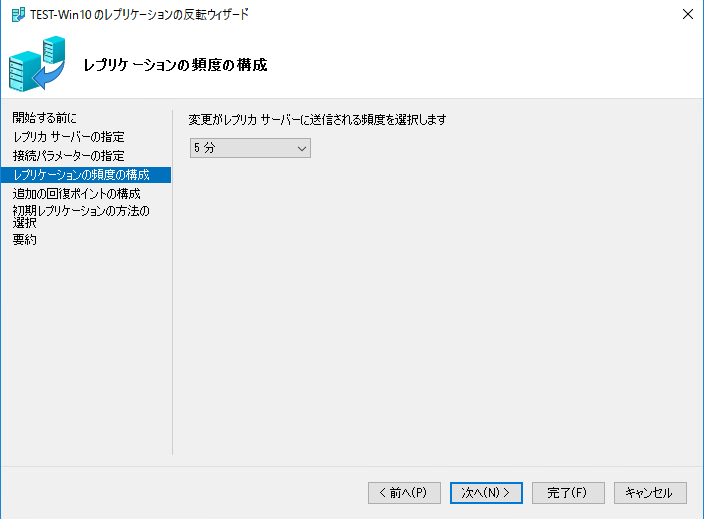Jump to the 追加の回復ポイントの構成 step
The image size is (704, 519).
point(77,193)
